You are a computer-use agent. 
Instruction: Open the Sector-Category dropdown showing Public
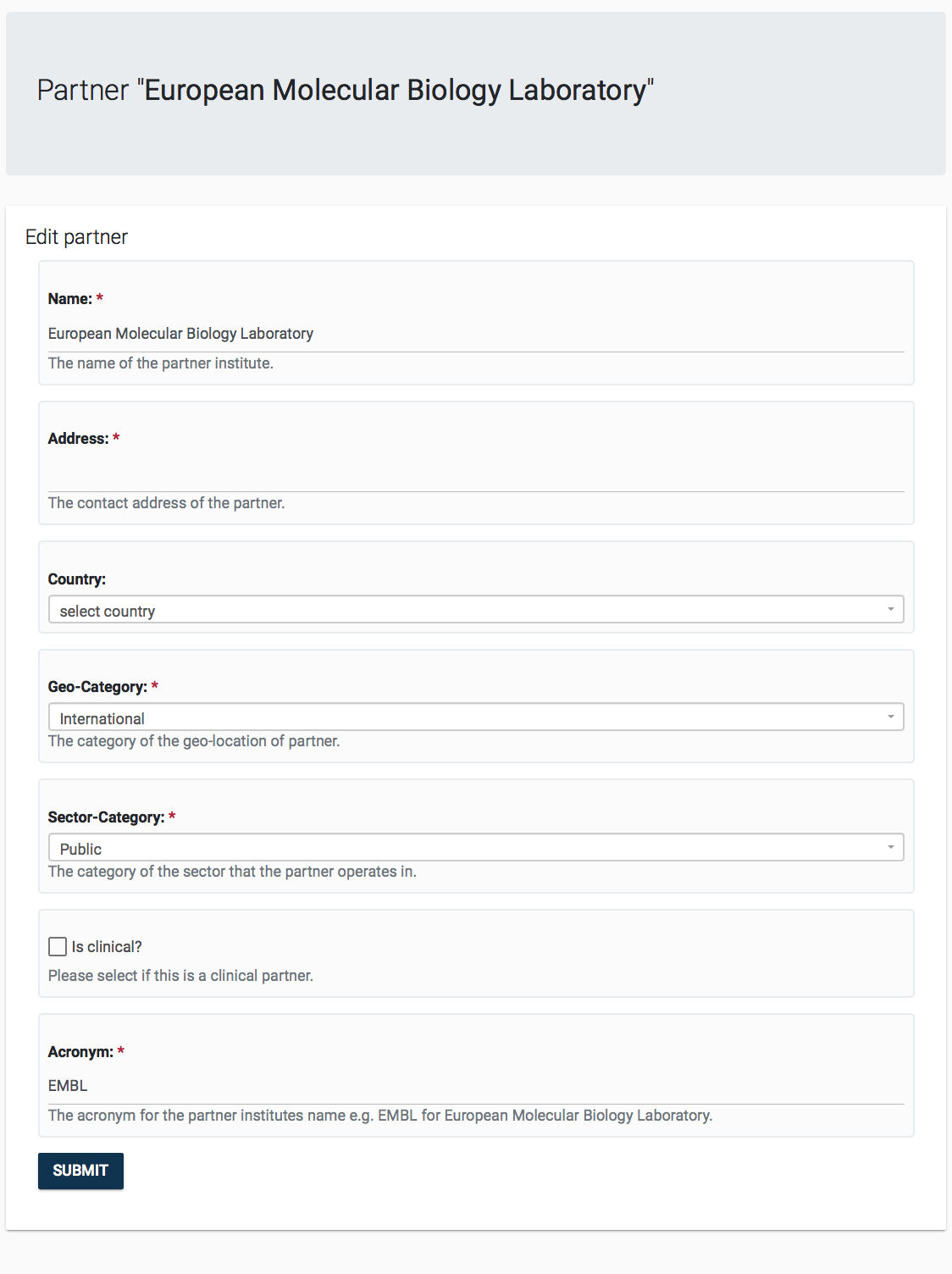[x=475, y=848]
